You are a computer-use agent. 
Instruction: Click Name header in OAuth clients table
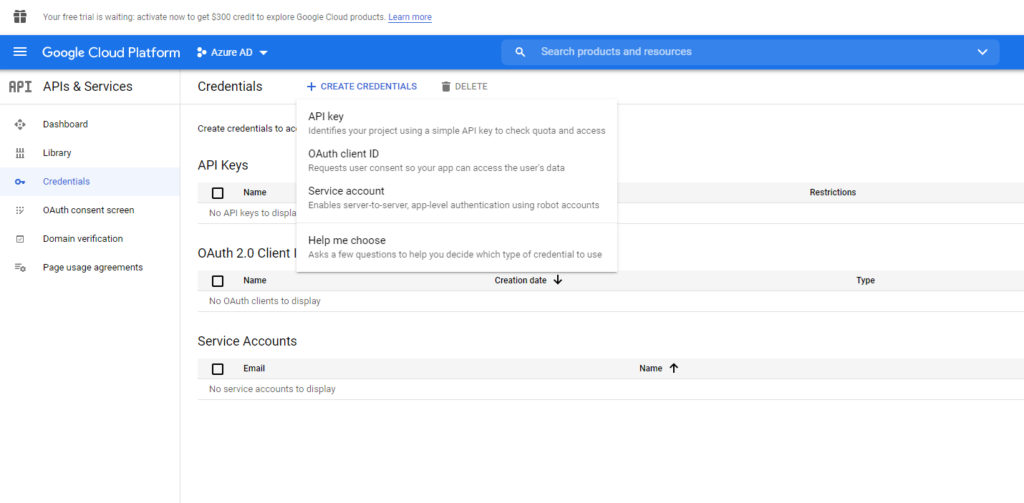coord(255,280)
